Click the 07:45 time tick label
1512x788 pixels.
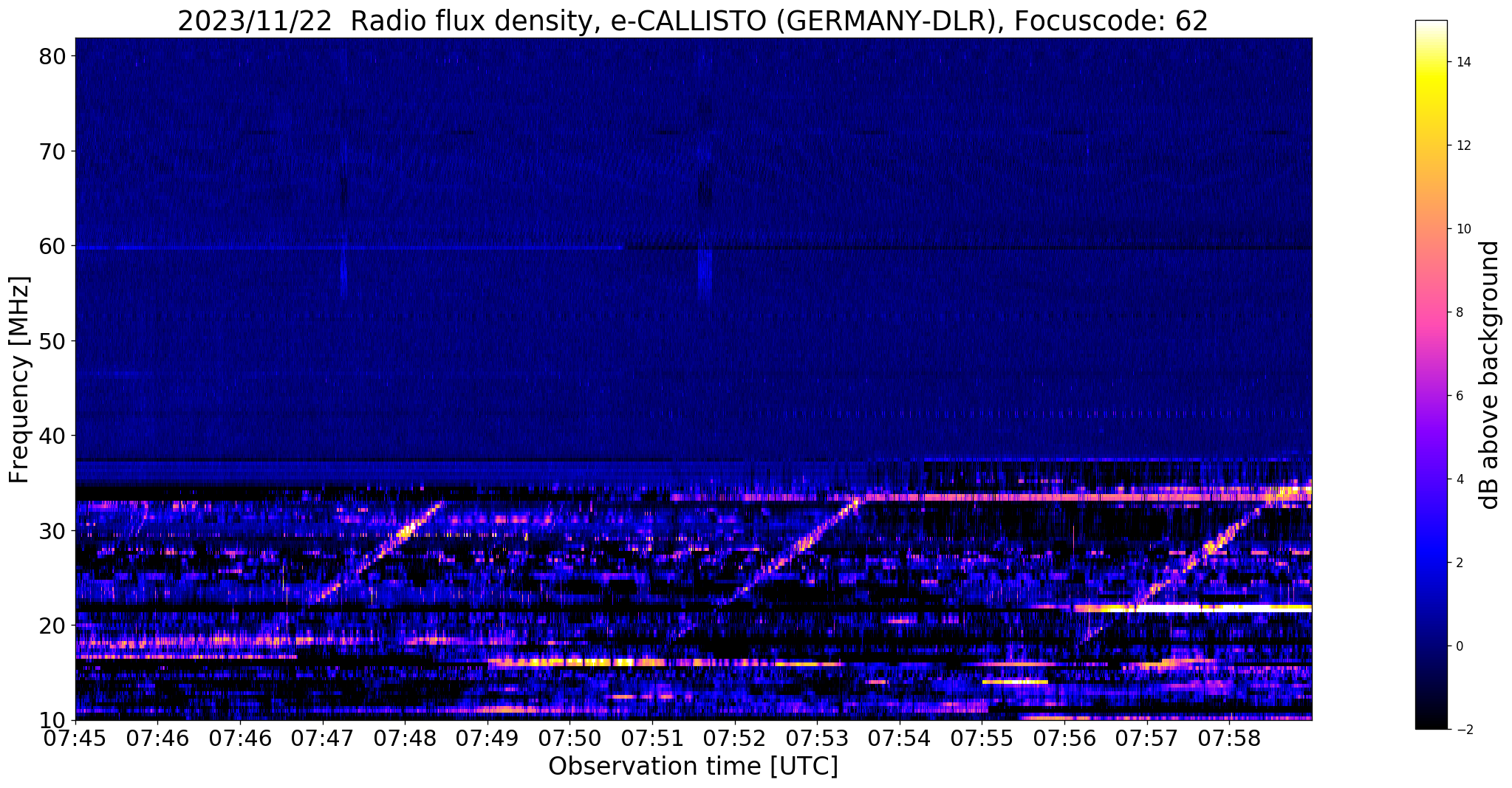[75, 738]
